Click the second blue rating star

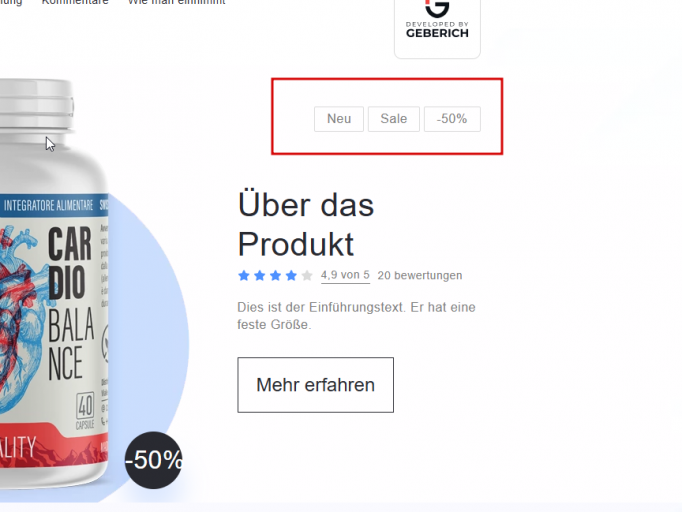[260, 275]
